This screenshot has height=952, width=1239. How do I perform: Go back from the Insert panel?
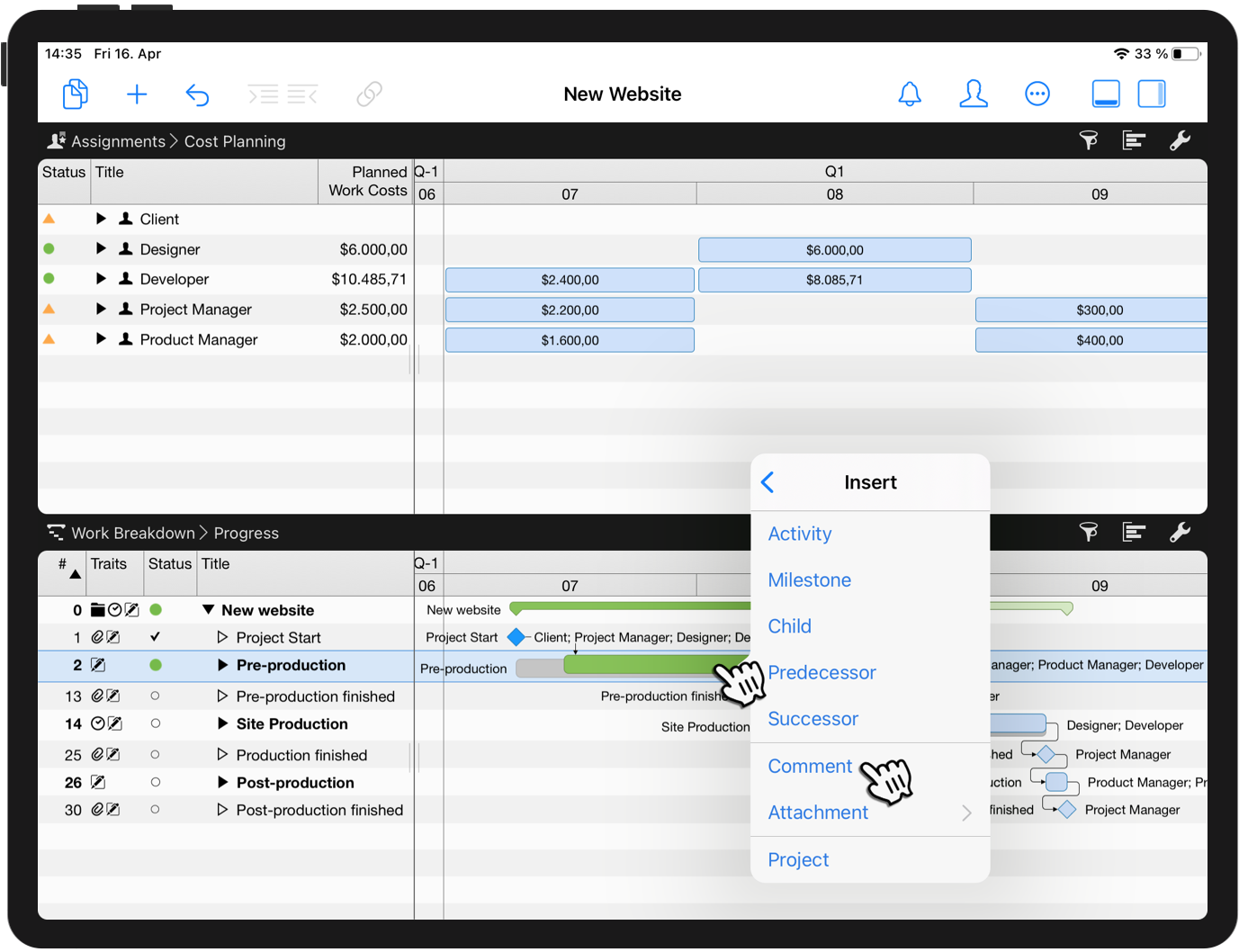point(767,482)
